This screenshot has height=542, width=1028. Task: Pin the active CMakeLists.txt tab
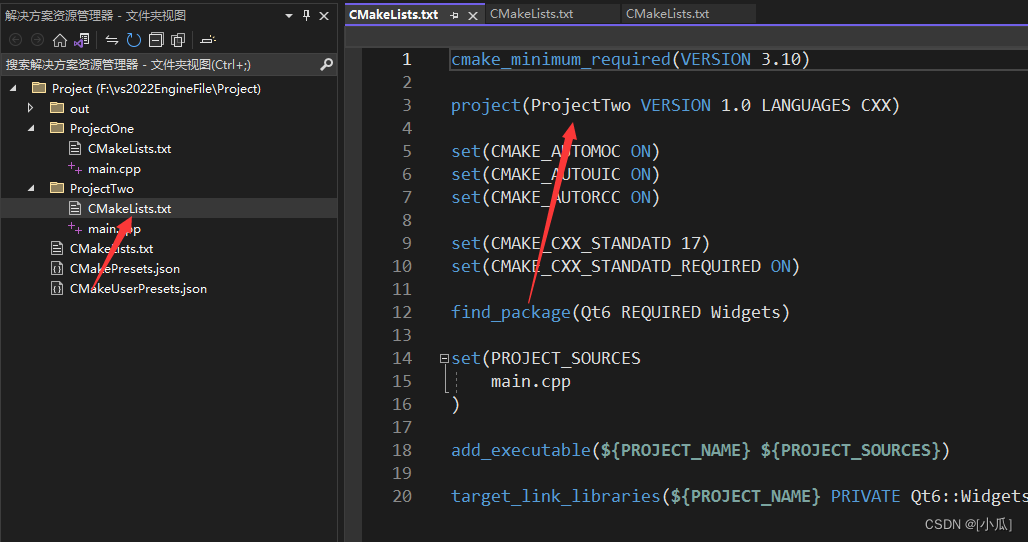tap(454, 15)
